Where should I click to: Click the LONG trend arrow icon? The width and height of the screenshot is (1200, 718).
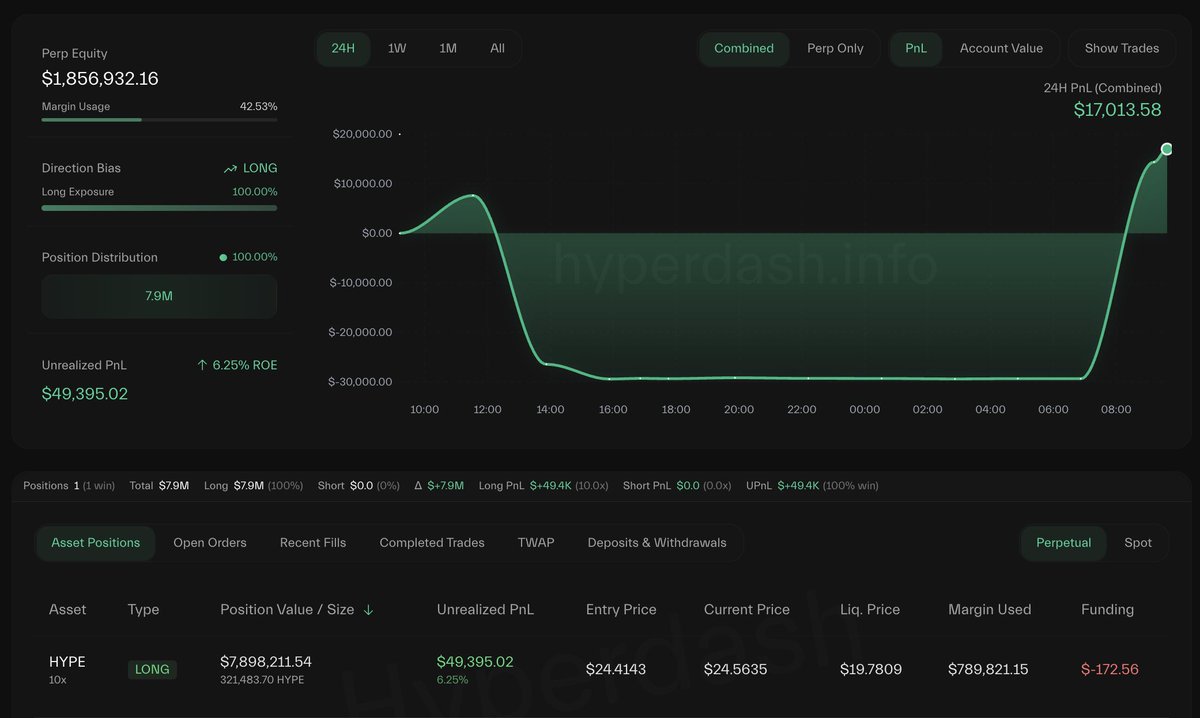pyautogui.click(x=230, y=169)
